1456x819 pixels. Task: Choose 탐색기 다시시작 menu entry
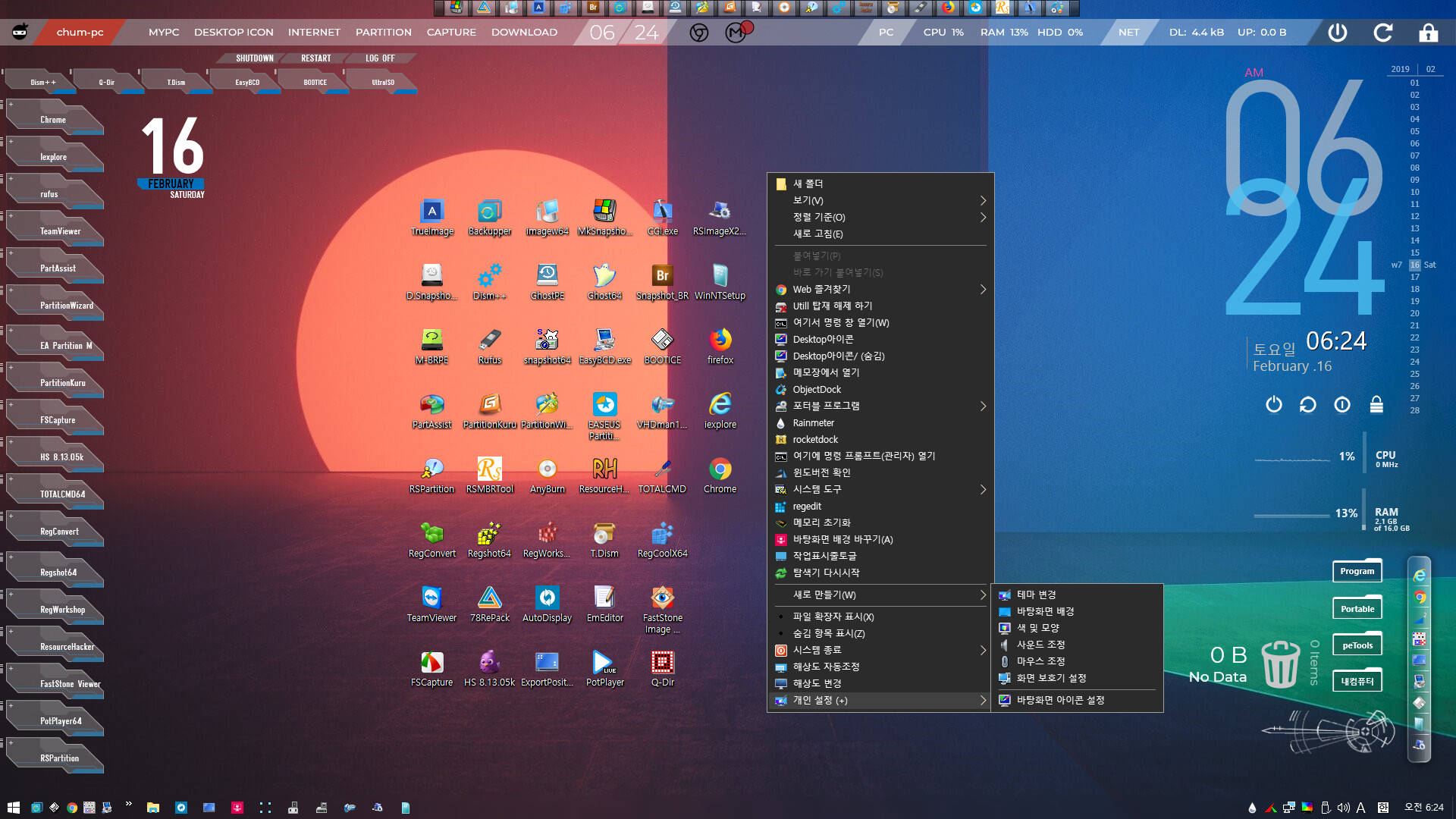click(880, 573)
